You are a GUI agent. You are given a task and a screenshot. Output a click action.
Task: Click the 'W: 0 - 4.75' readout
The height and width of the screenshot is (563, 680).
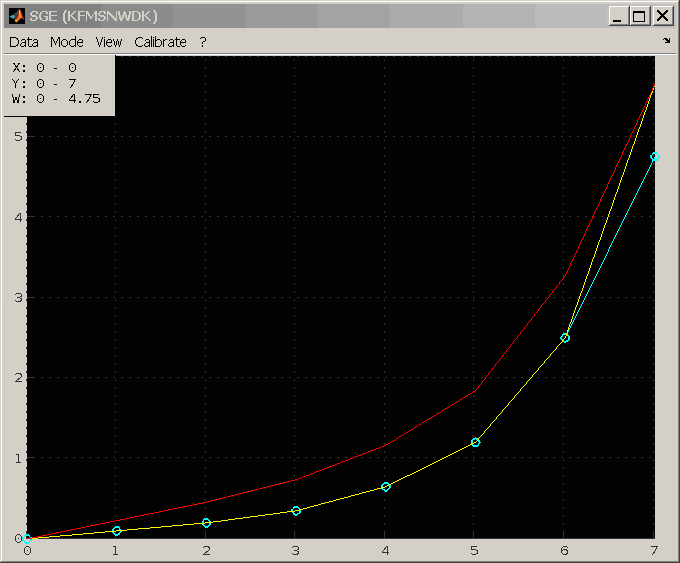pyautogui.click(x=56, y=99)
